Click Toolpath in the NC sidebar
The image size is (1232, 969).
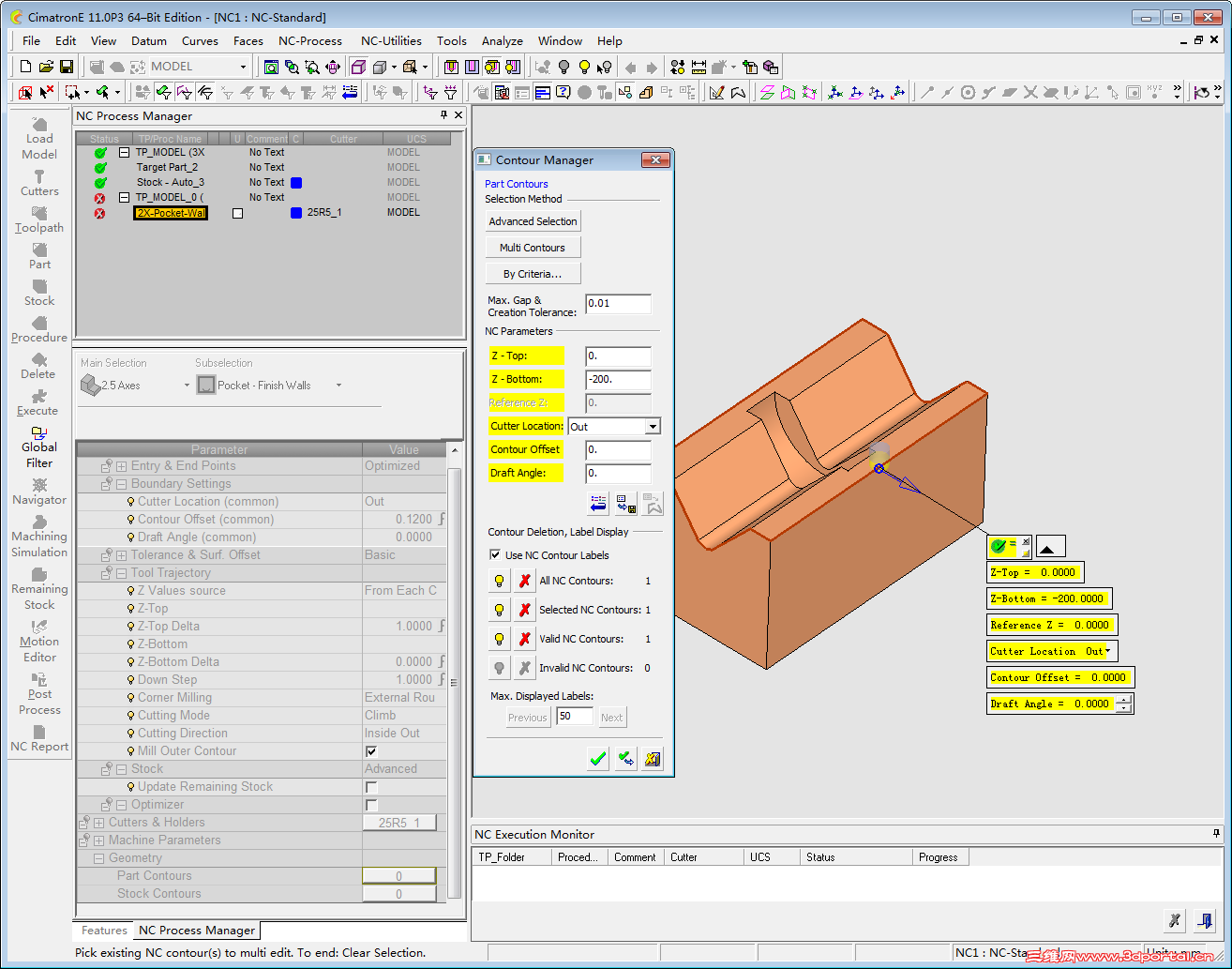coord(39,220)
